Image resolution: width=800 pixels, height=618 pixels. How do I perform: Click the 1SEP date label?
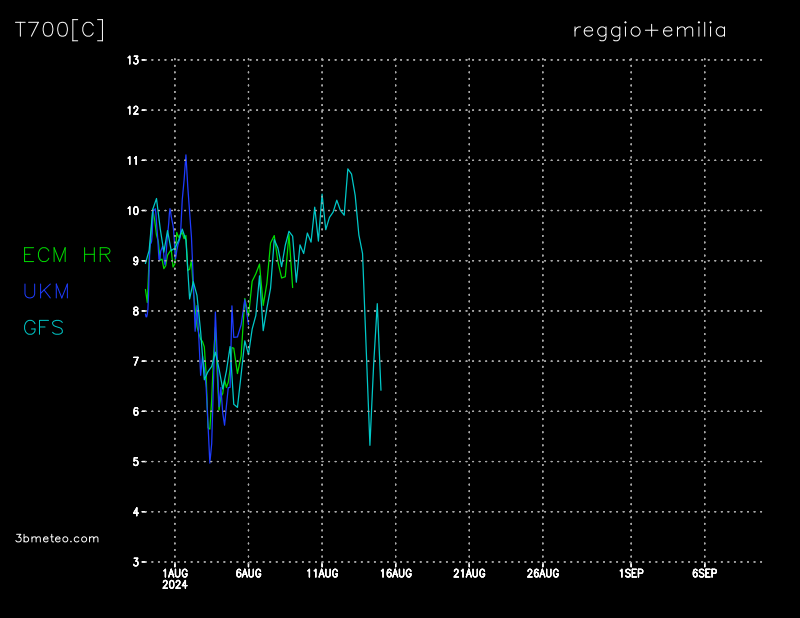point(631,574)
